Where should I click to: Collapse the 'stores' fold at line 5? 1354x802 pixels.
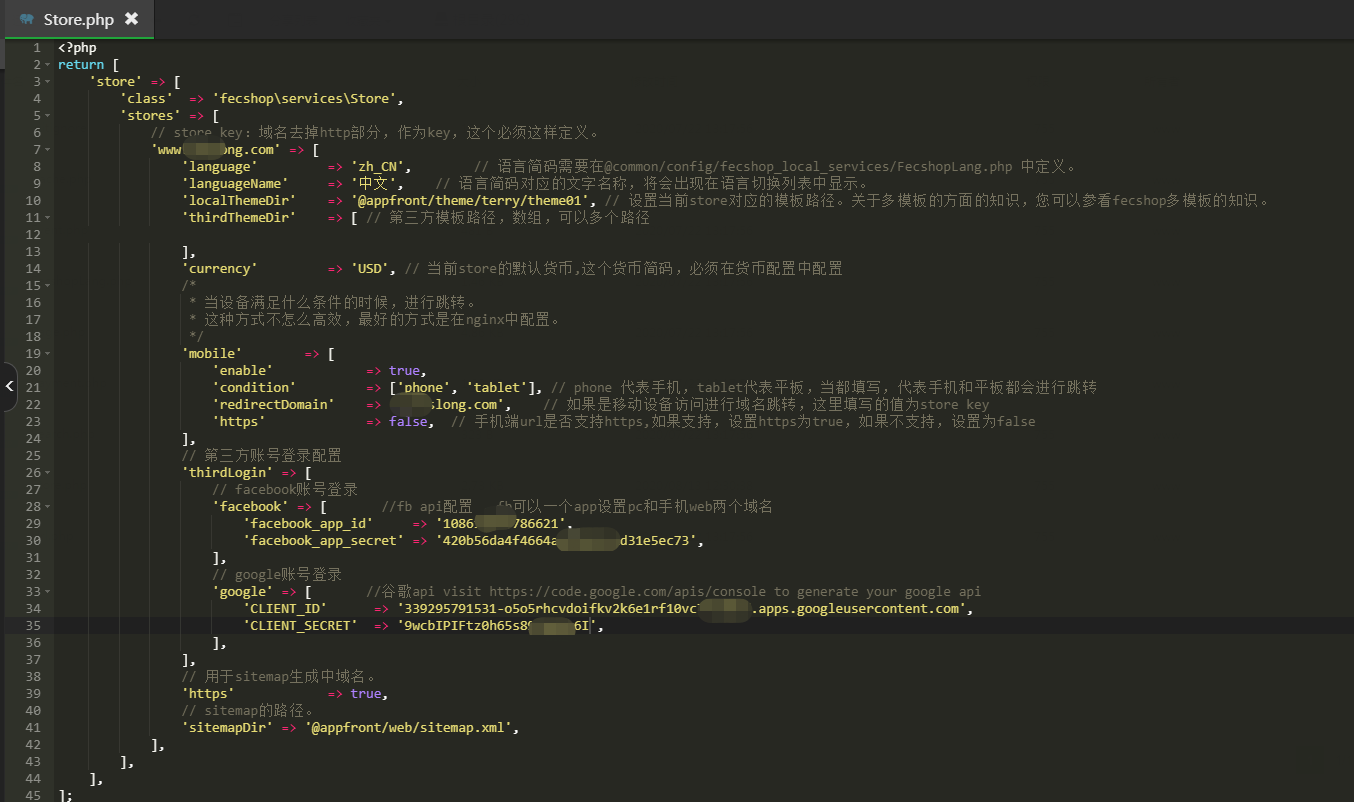(48, 116)
